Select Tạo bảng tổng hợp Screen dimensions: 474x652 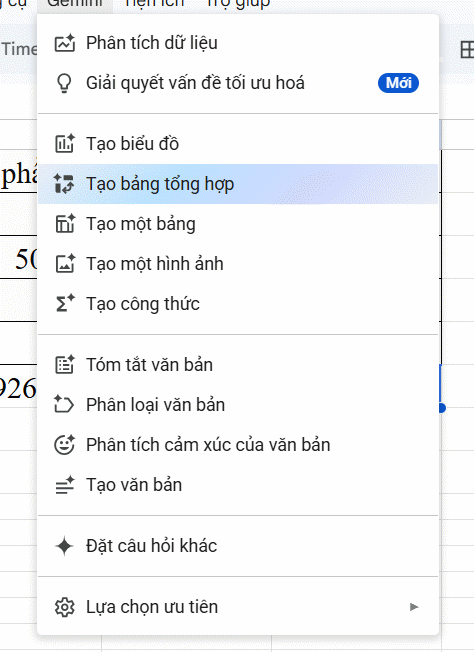(x=238, y=184)
